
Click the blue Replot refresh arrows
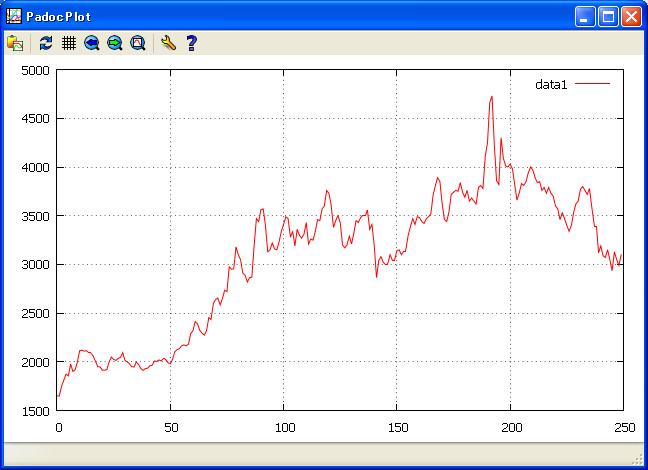tap(46, 43)
